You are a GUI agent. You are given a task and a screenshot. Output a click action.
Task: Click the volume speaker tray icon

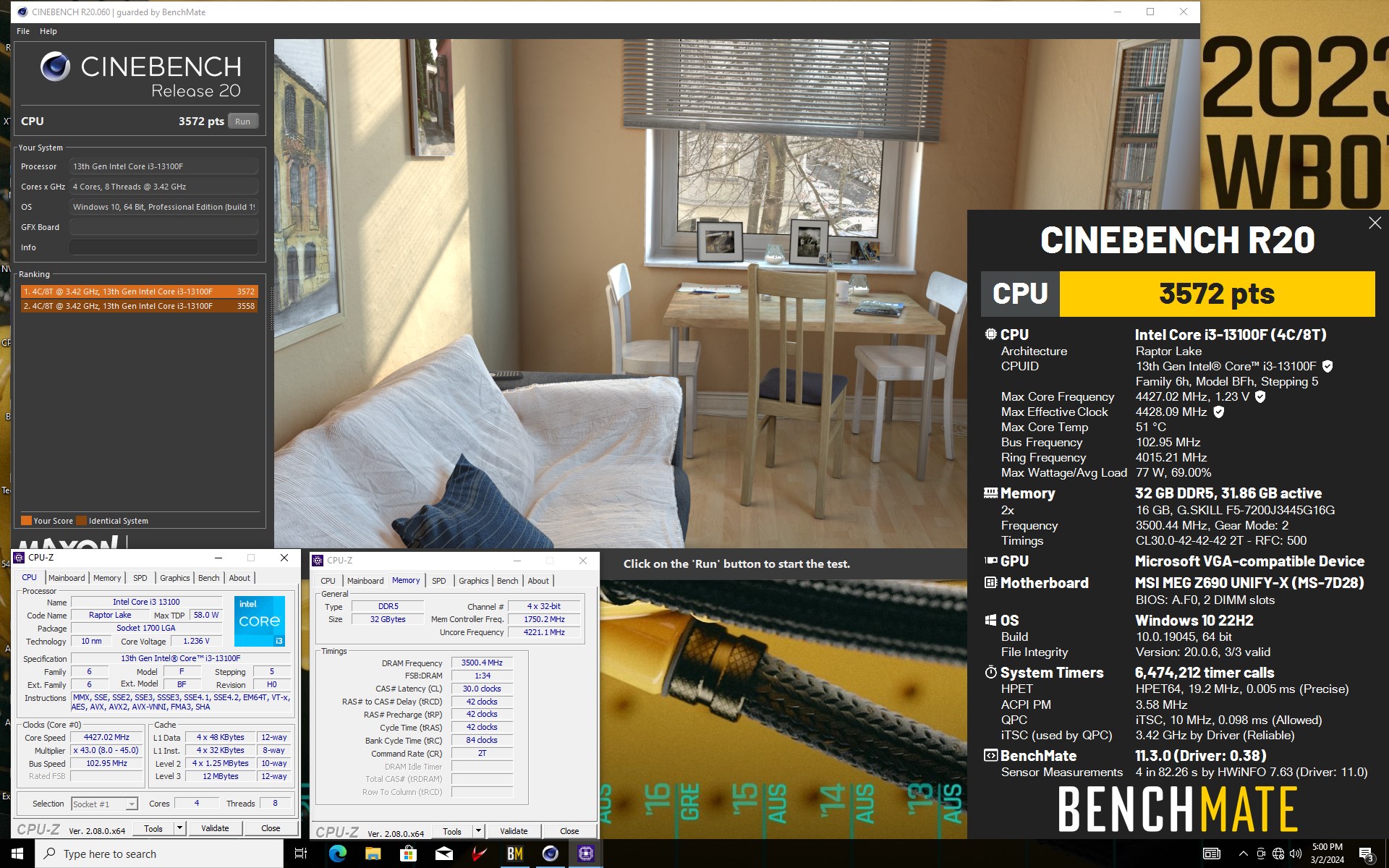[1295, 854]
